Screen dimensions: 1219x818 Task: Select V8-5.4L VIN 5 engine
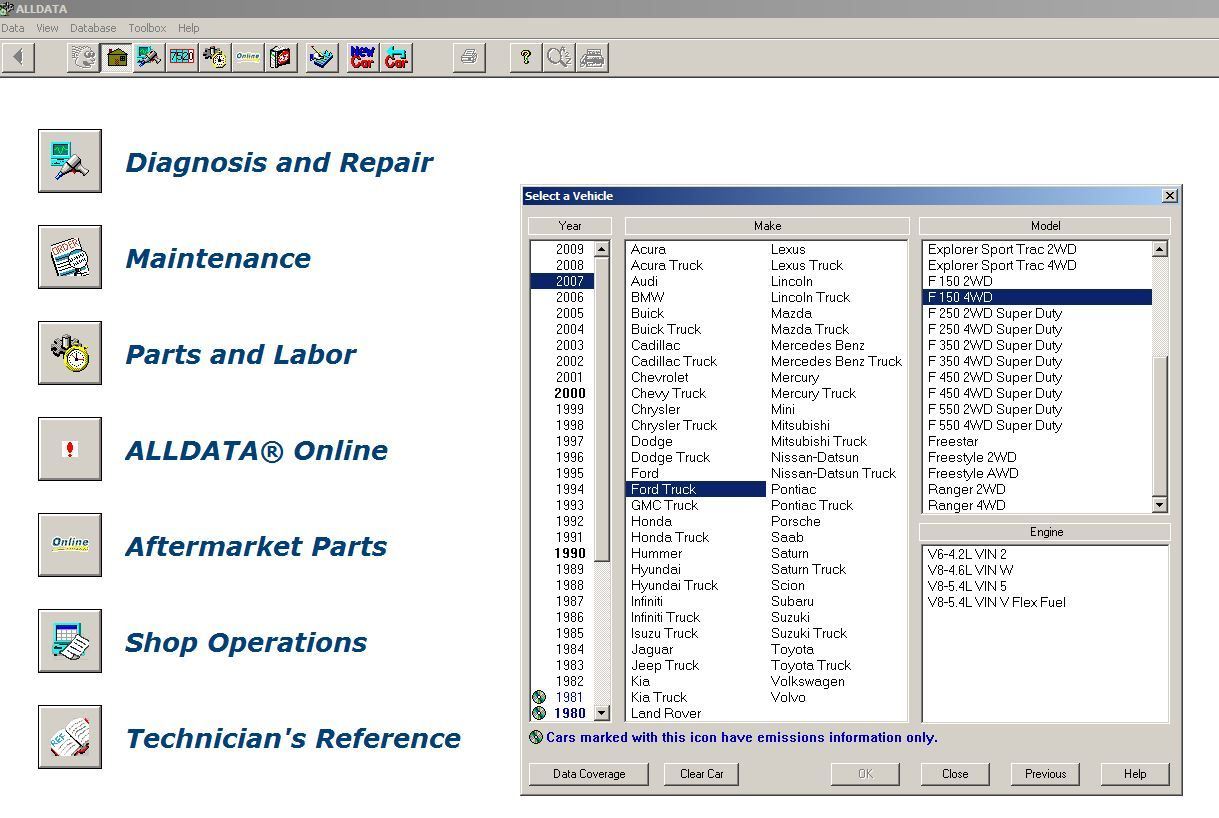967,586
